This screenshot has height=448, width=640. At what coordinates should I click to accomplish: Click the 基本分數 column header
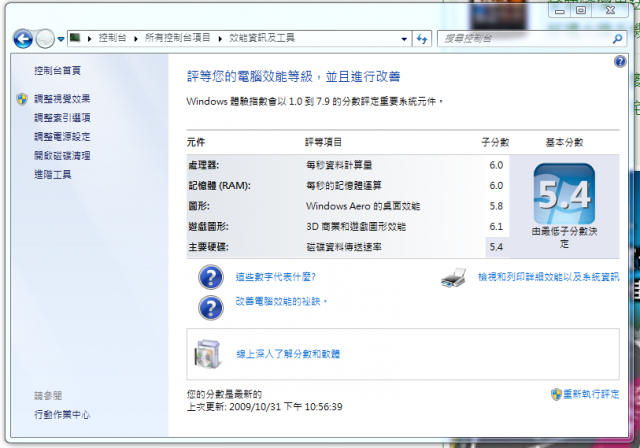point(564,142)
